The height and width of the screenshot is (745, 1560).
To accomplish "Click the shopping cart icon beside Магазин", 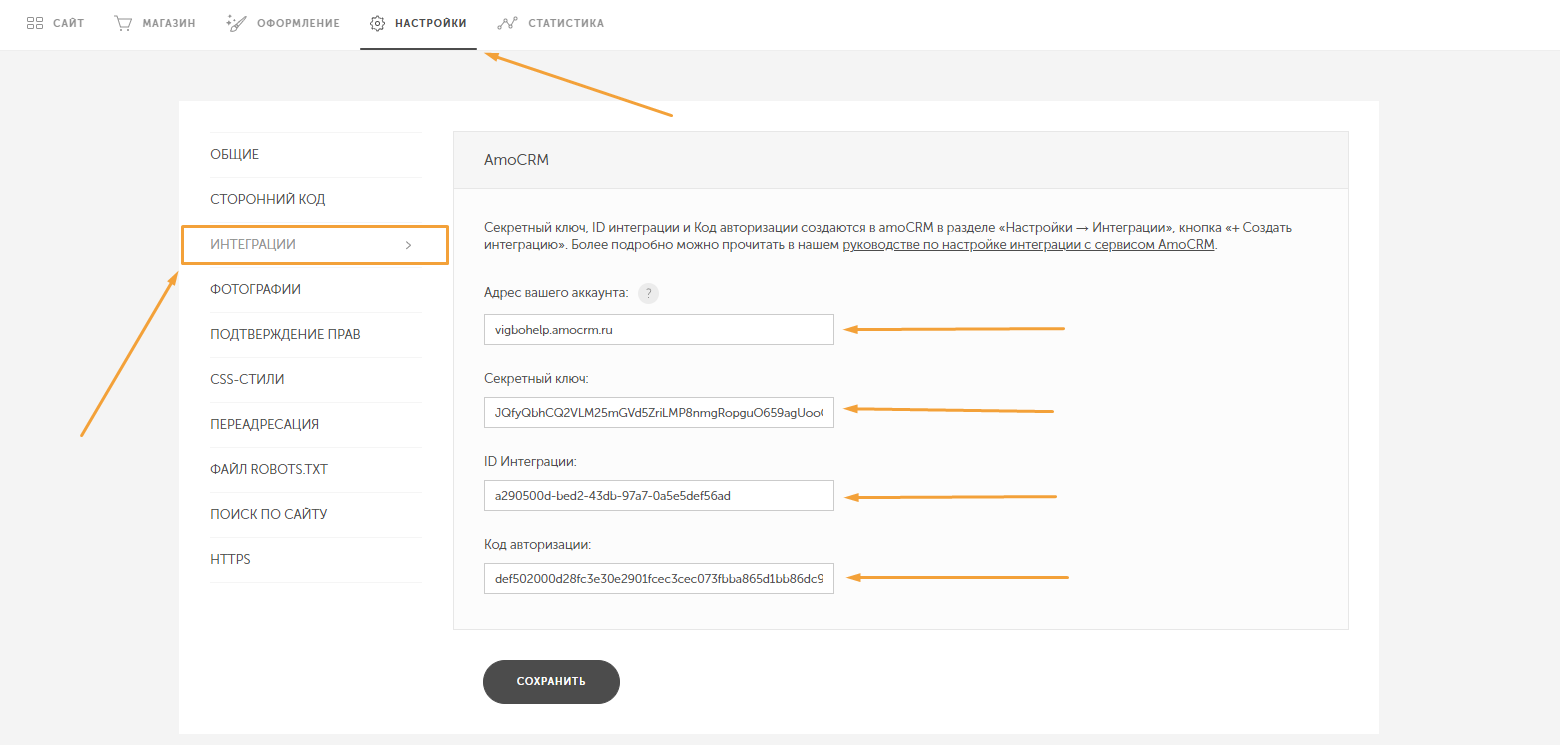I will pos(123,22).
